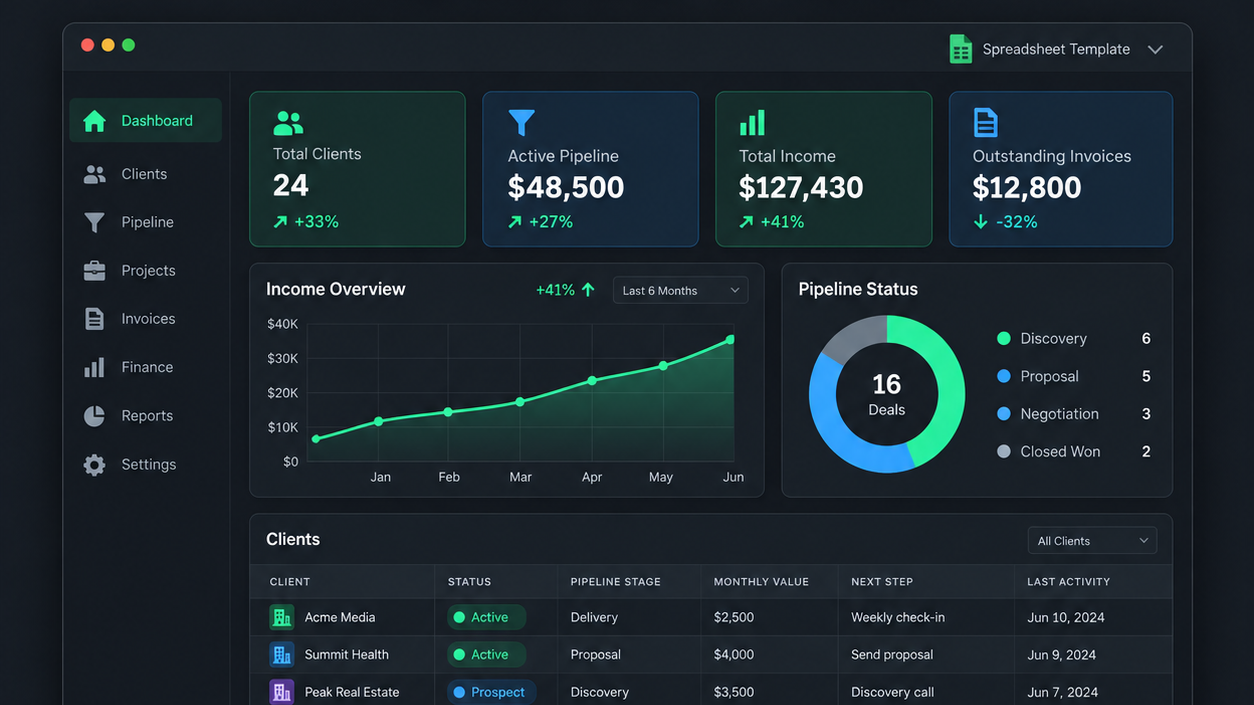Click the people icon on Total Clients card
The image size is (1254, 705).
288,123
